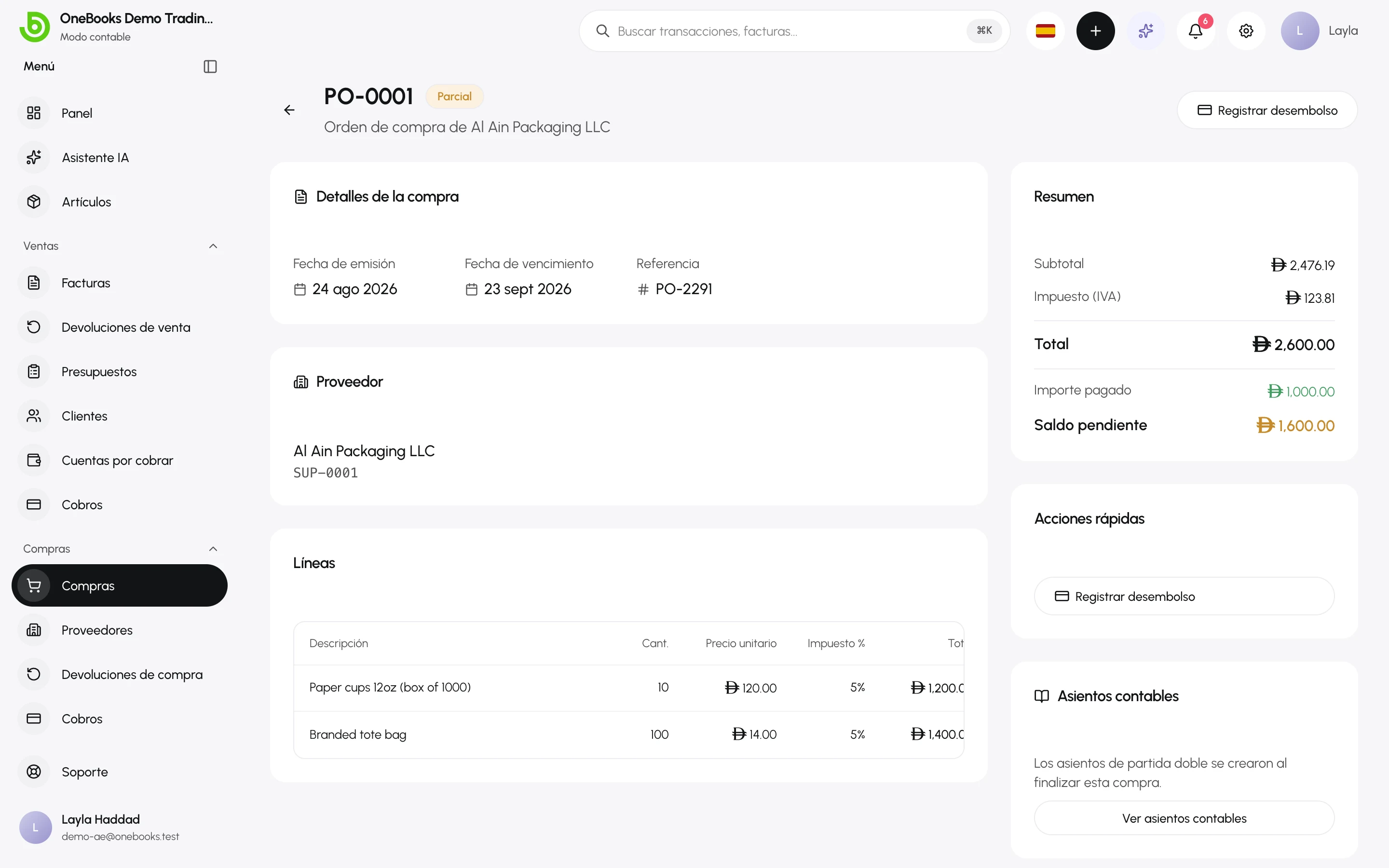
Task: Select Soporte in the menu
Action: pyautogui.click(x=120, y=772)
